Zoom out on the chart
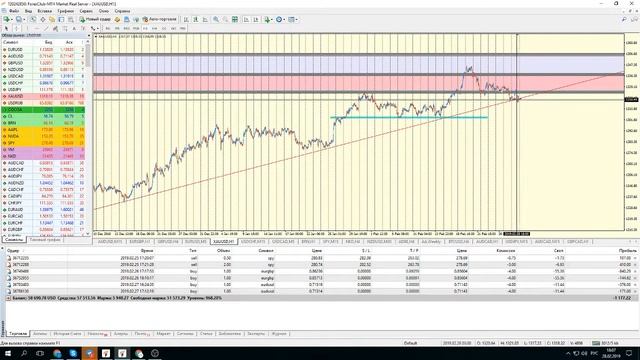Image resolution: width=640 pixels, height=360 pixels. 225,19
